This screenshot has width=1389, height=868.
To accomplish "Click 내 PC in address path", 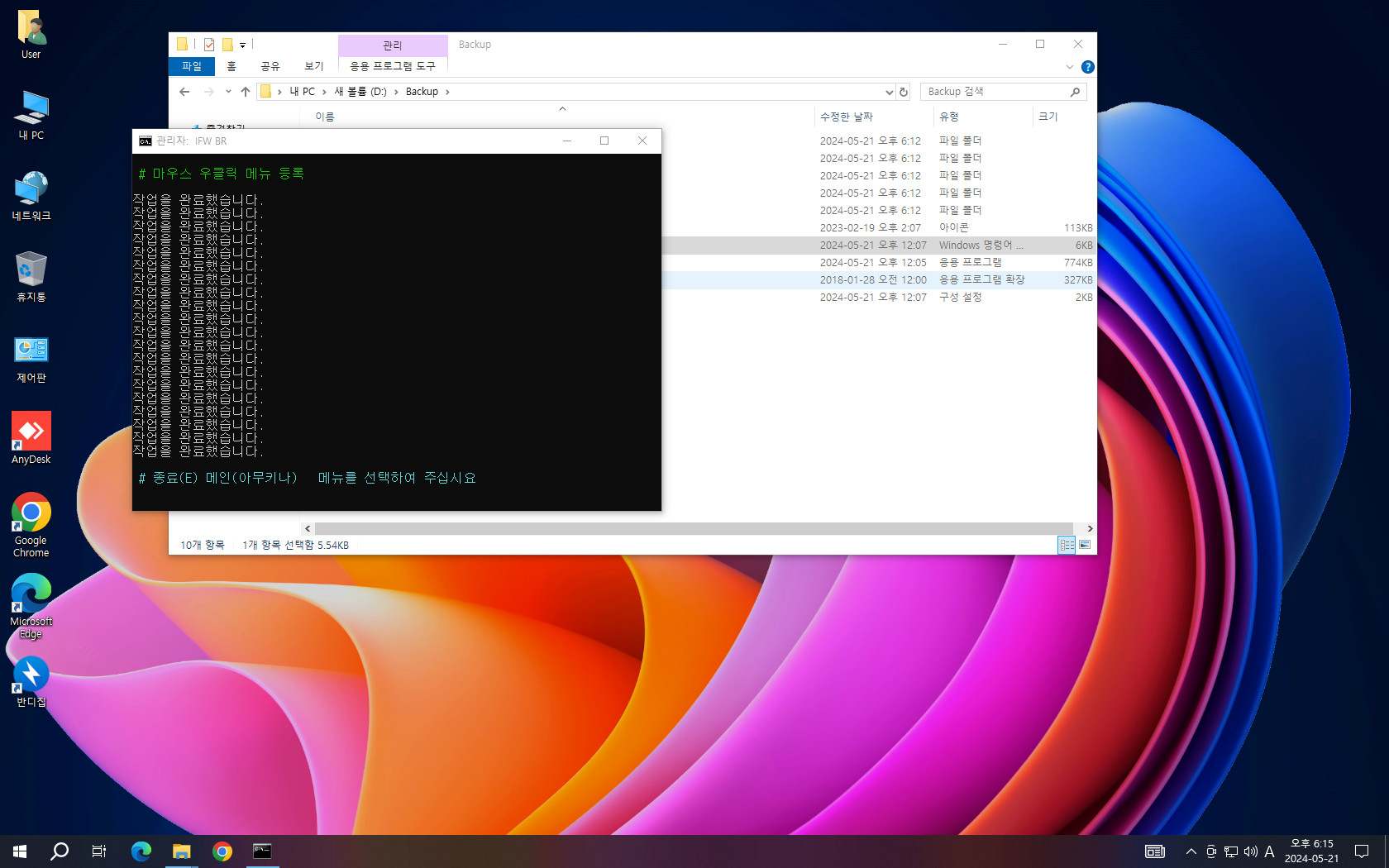I will [302, 92].
